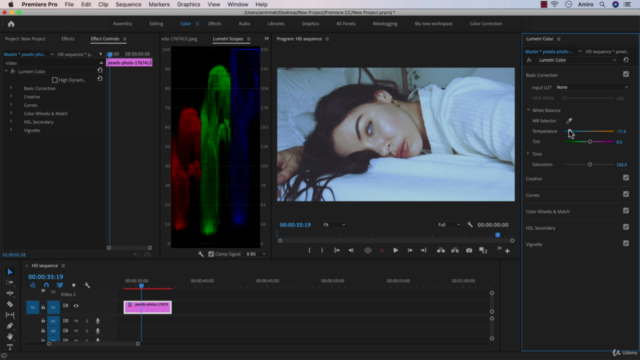This screenshot has height=360, width=640.
Task: Open the Full playback resolution dropdown
Action: (449, 224)
